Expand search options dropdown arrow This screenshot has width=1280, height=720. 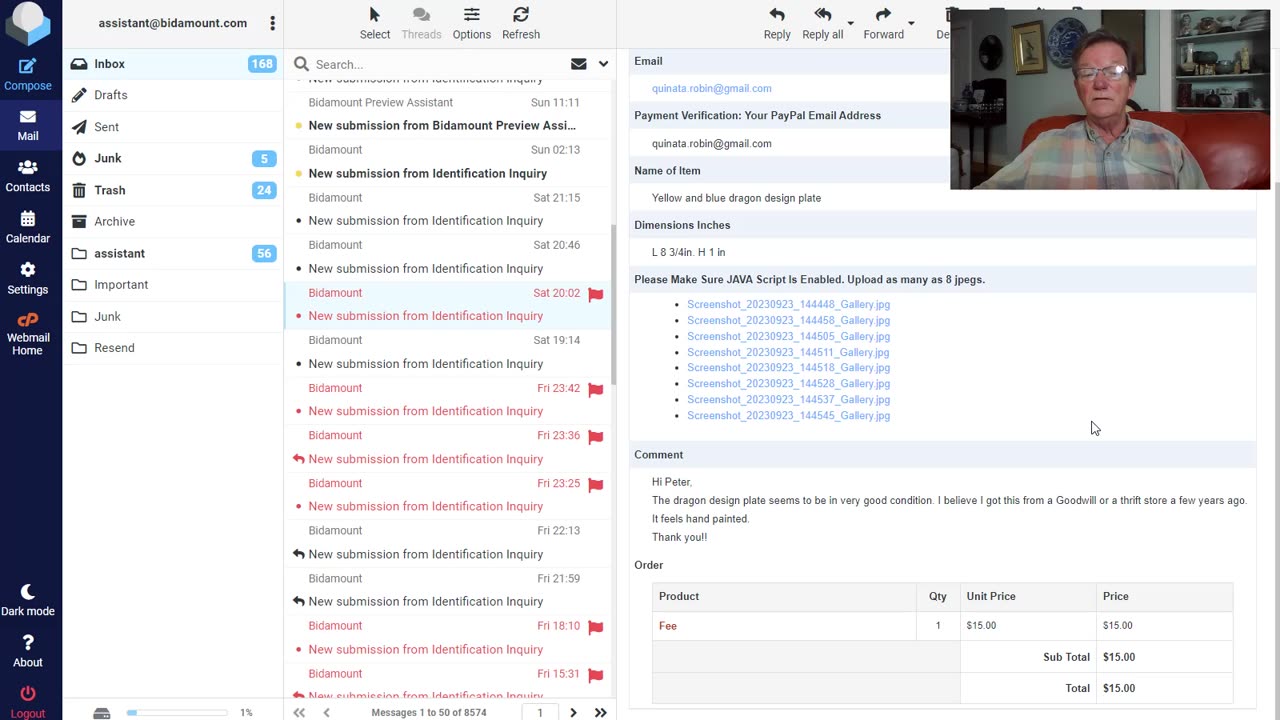pyautogui.click(x=603, y=64)
